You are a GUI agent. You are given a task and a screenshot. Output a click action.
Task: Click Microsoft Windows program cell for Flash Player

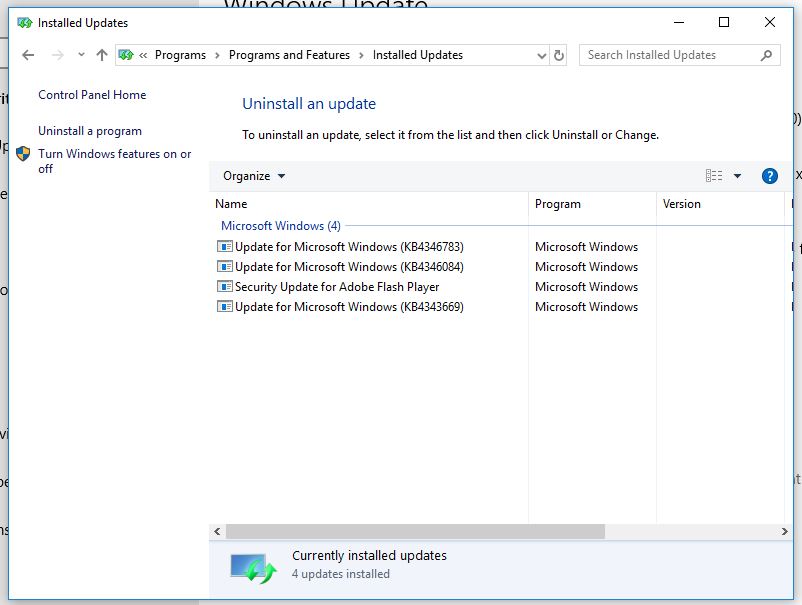586,287
